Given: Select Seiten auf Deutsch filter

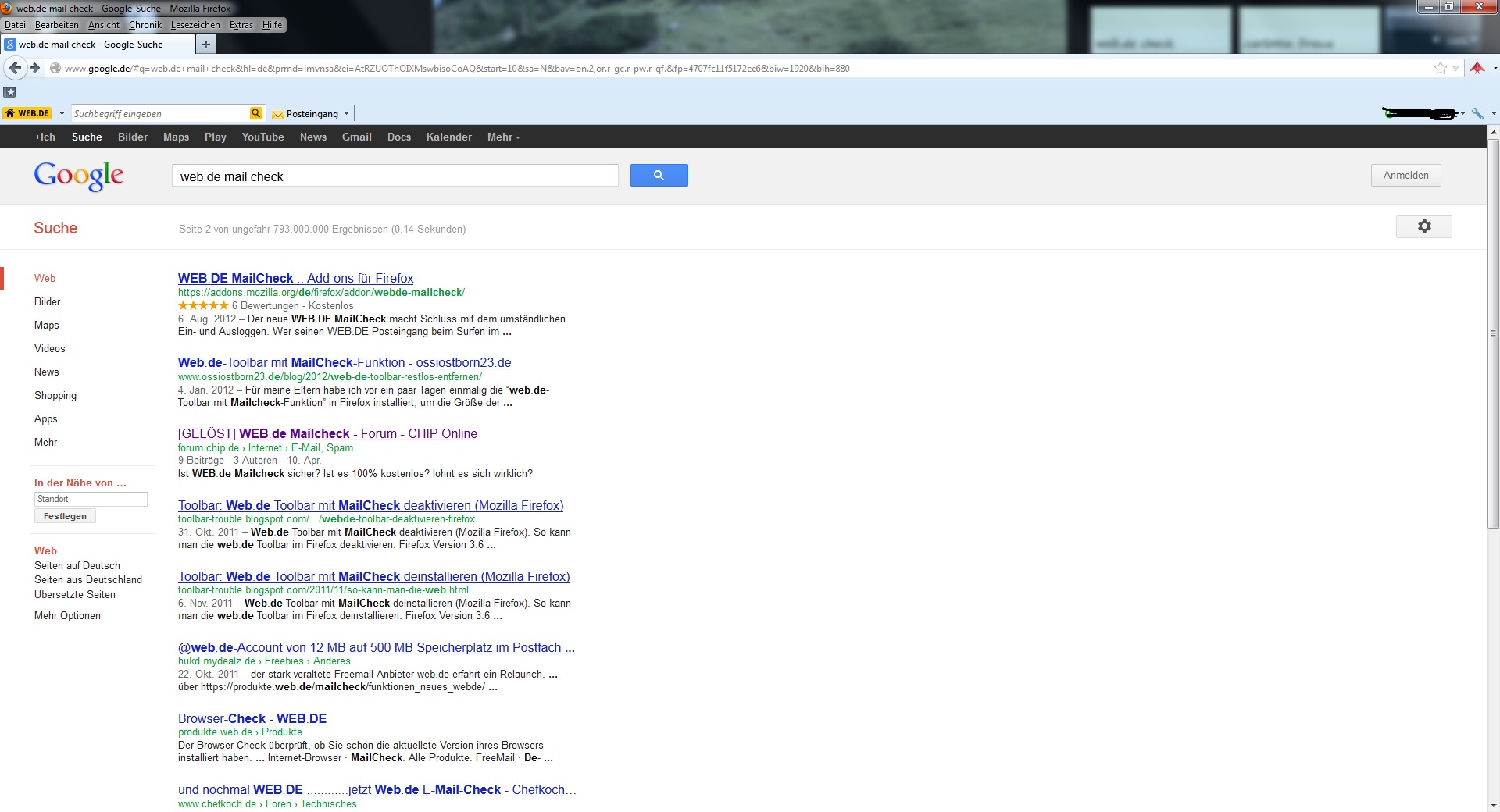Looking at the screenshot, I should (x=77, y=565).
